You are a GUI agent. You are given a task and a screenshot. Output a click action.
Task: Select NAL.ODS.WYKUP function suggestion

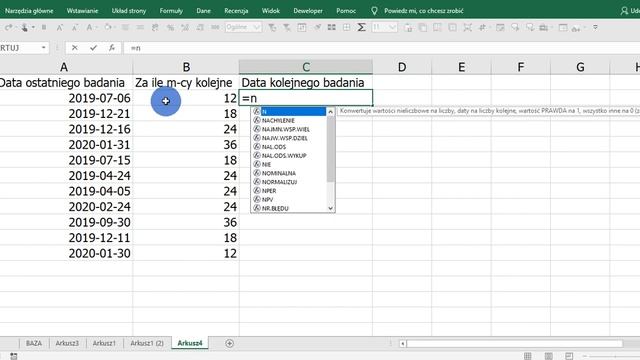click(289, 156)
